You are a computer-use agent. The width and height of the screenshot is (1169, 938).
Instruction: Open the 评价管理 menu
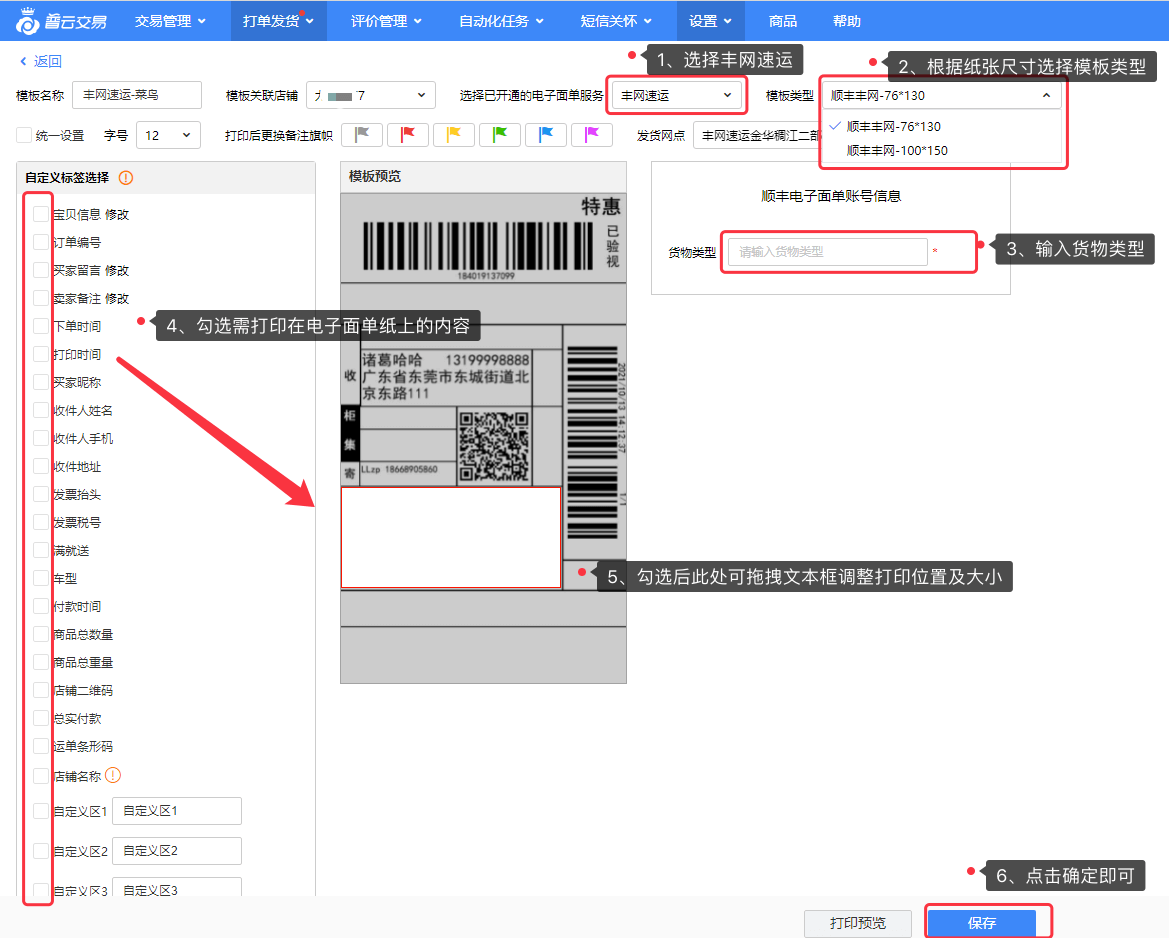pos(386,21)
